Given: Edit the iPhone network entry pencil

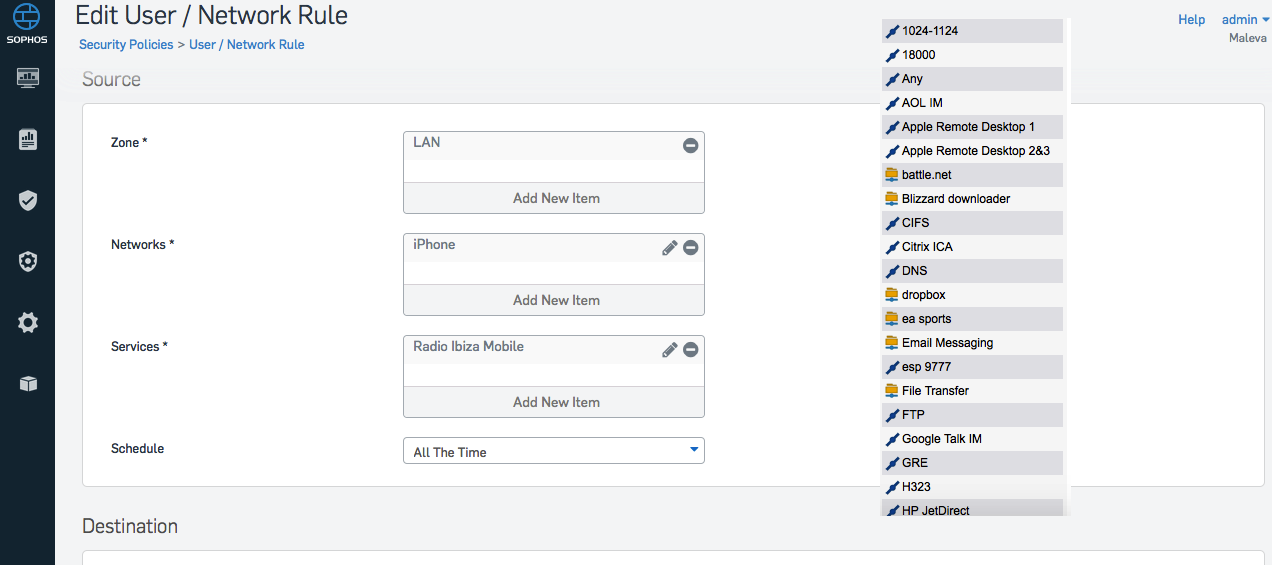Looking at the screenshot, I should click(x=670, y=248).
